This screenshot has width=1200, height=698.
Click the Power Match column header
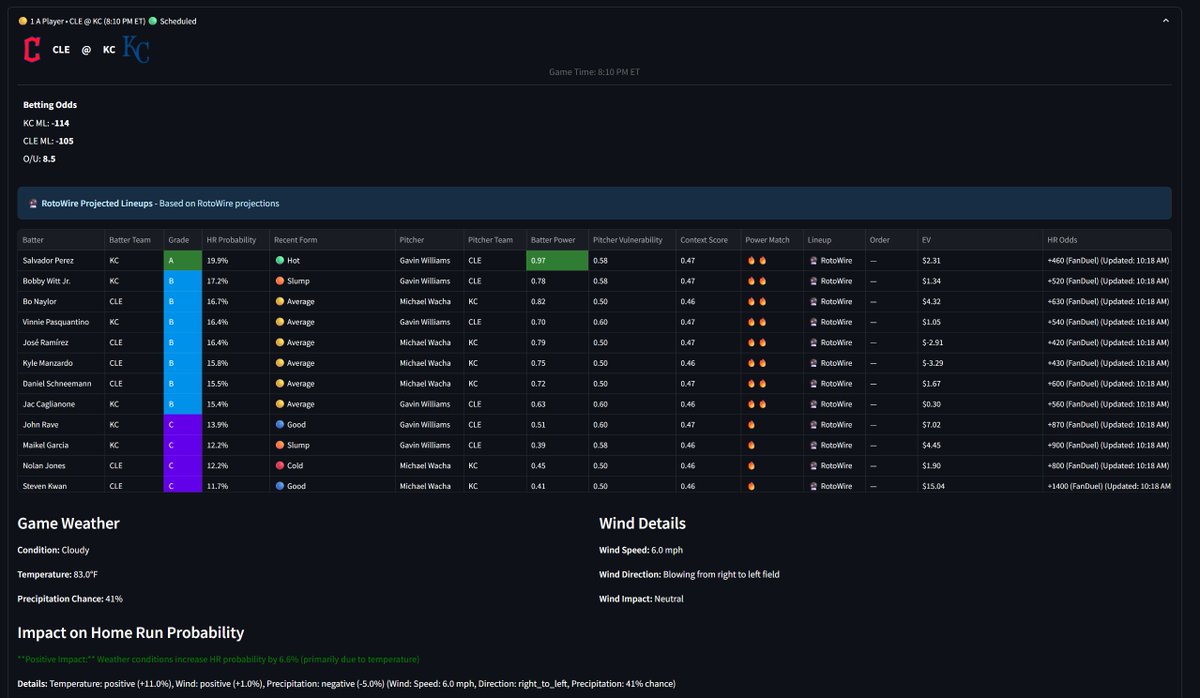tap(771, 240)
